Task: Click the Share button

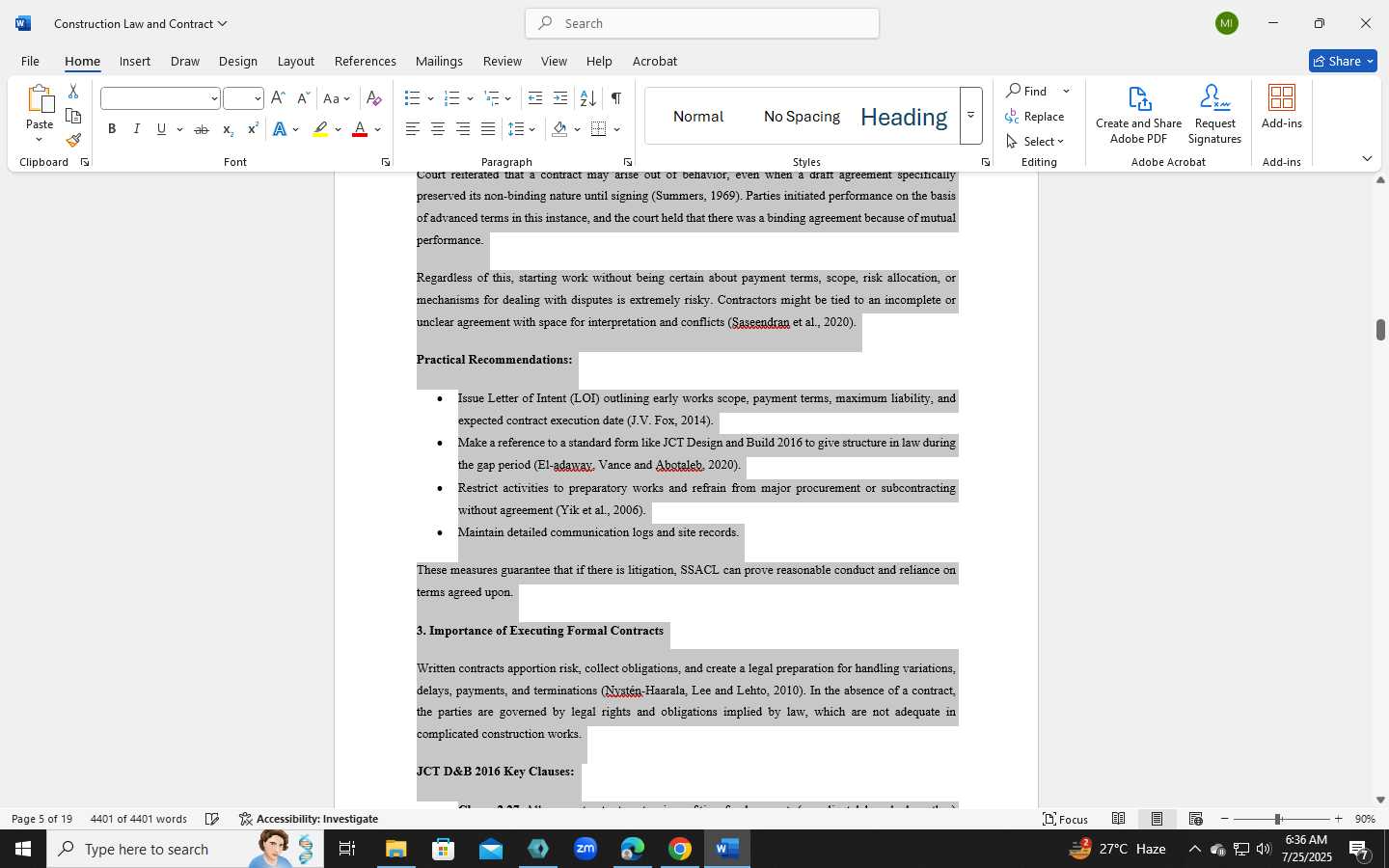Action: tap(1343, 61)
